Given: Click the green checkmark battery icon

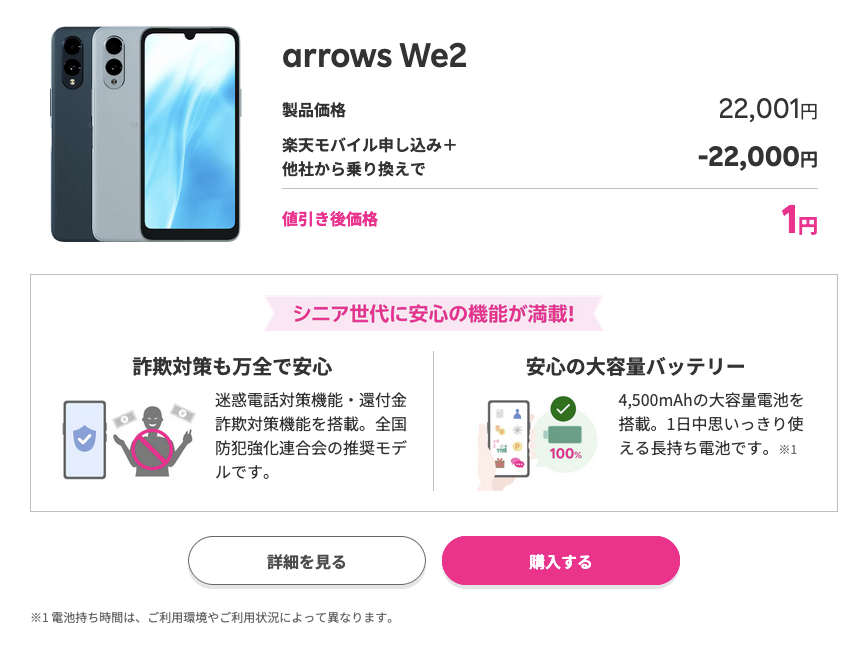Looking at the screenshot, I should tap(563, 408).
